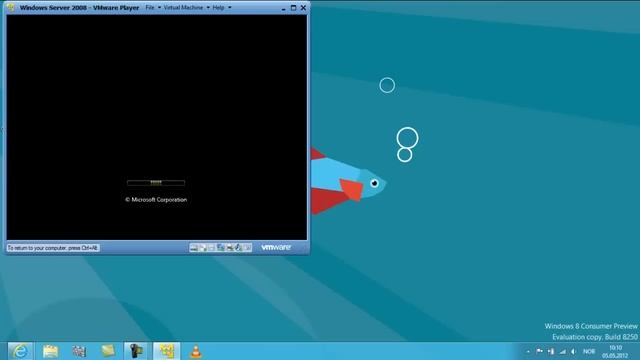Screen dimensions: 640x360
Task: Click the power icon in system tray
Action: 551,351
